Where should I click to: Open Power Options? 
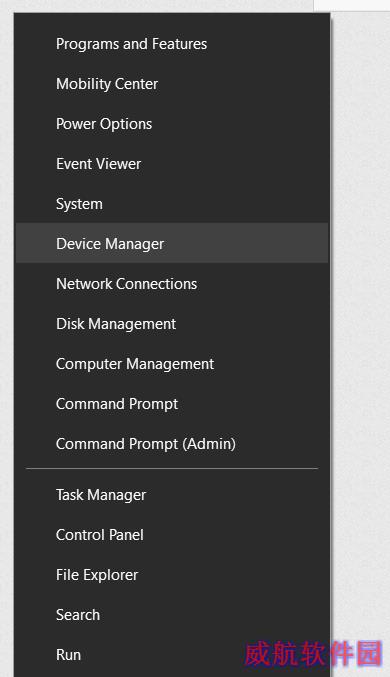[x=172, y=124]
